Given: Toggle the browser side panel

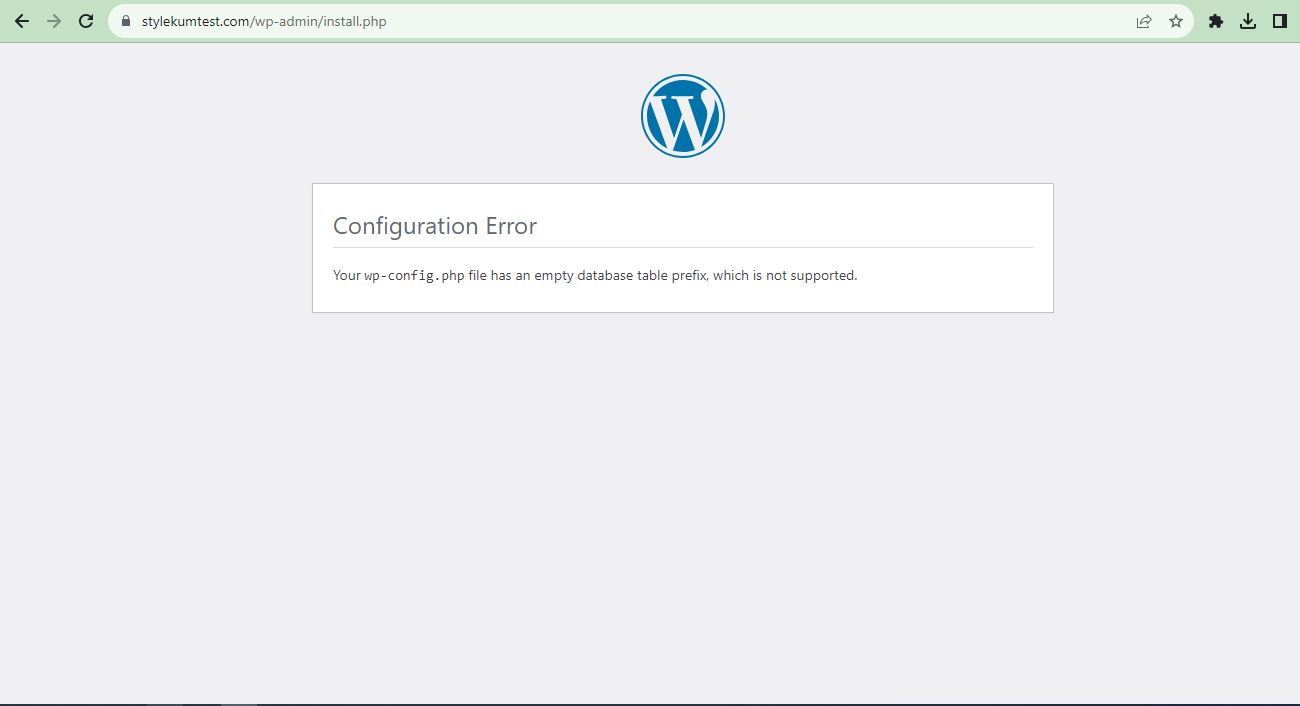Looking at the screenshot, I should coord(1279,21).
